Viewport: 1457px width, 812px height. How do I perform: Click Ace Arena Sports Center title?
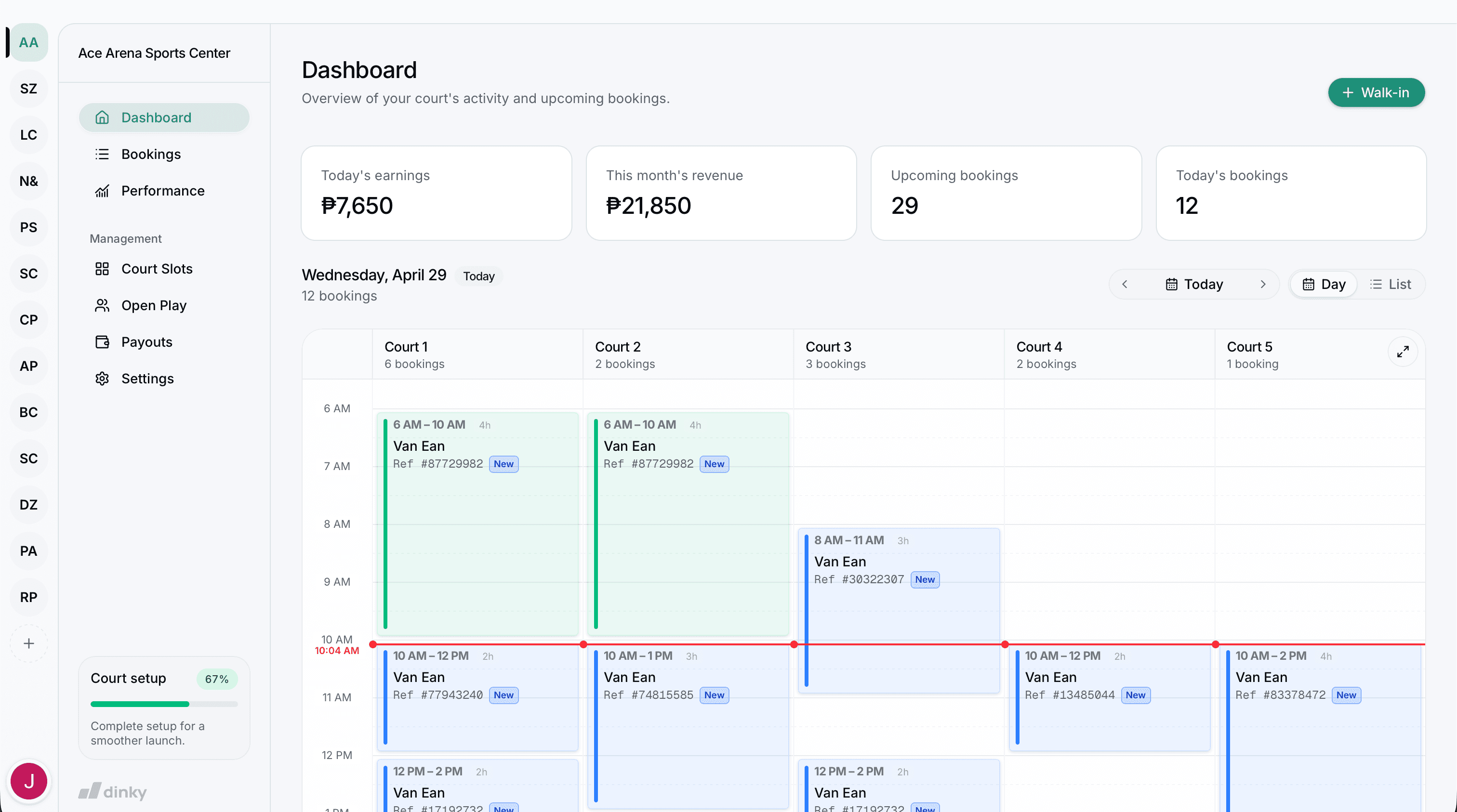coord(154,53)
